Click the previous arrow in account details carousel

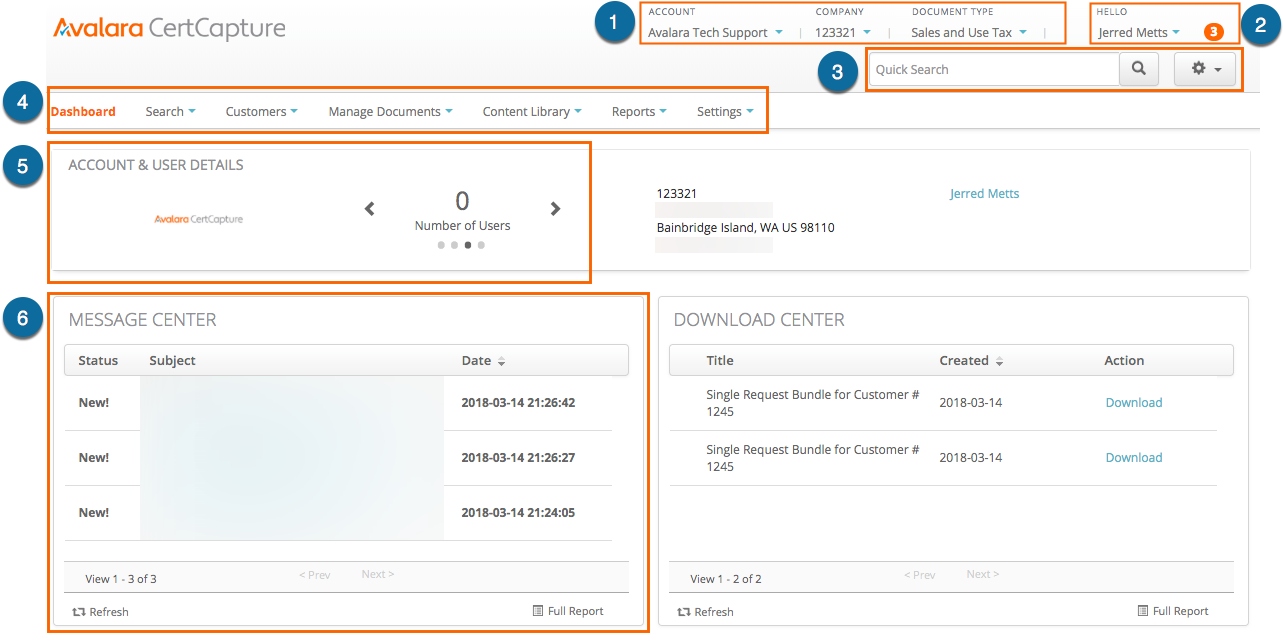tap(370, 209)
